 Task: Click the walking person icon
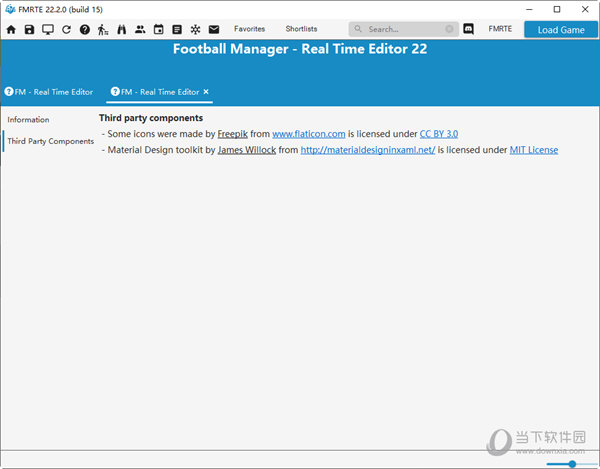point(103,29)
